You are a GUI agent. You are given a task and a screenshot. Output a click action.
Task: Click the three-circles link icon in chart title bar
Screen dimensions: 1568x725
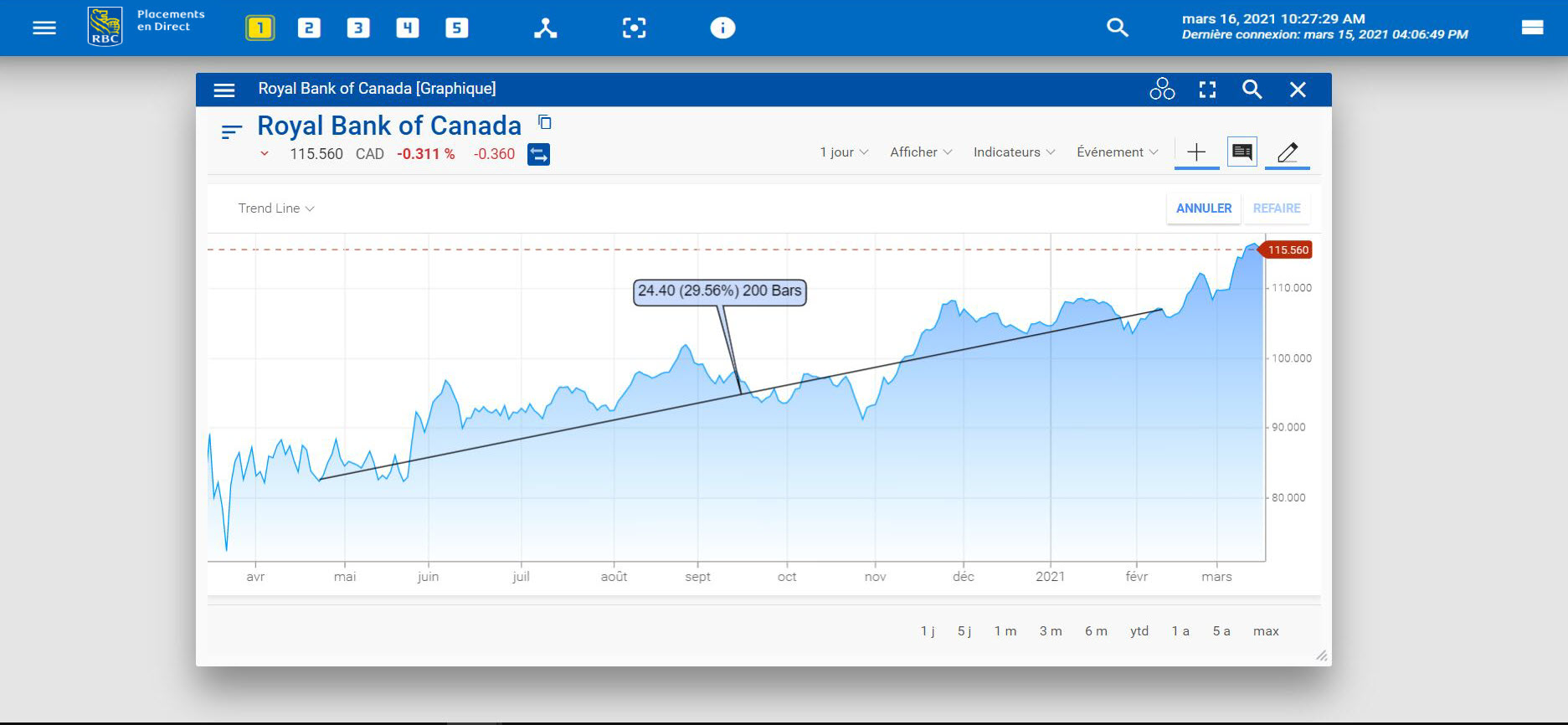(1162, 89)
